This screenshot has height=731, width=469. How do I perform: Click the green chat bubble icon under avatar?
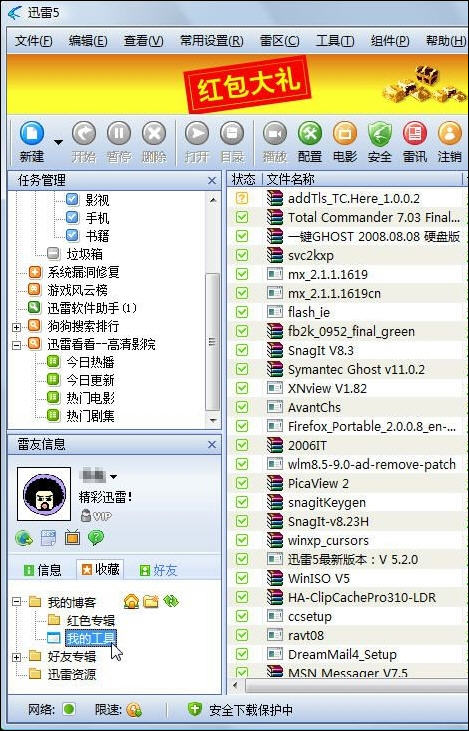[96, 538]
